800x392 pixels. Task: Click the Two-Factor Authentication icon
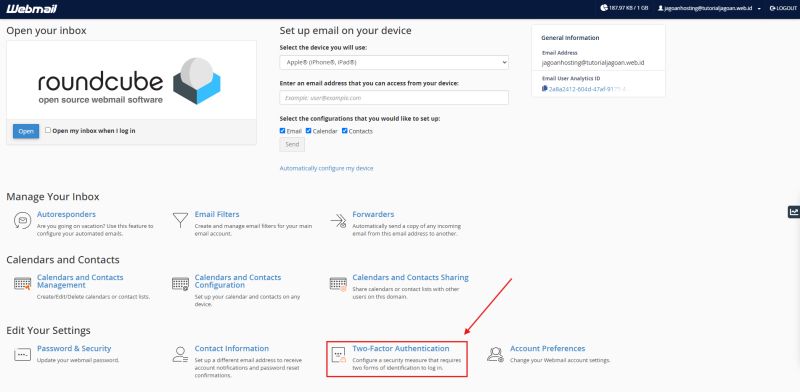pyautogui.click(x=339, y=355)
